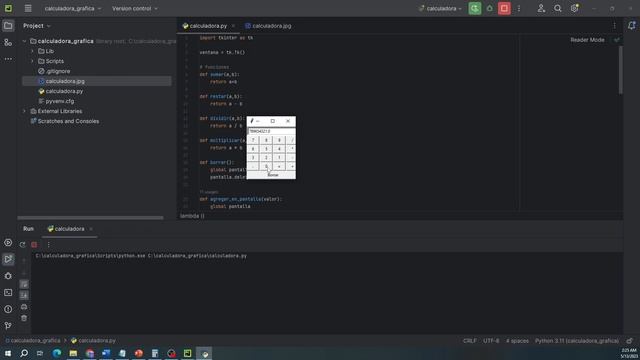The image size is (640, 360).
Task: Open the Project view selector dropdown
Action: (x=37, y=26)
